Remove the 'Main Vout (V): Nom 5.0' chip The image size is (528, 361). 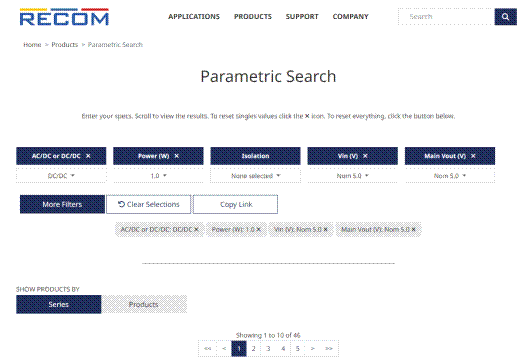tap(414, 229)
